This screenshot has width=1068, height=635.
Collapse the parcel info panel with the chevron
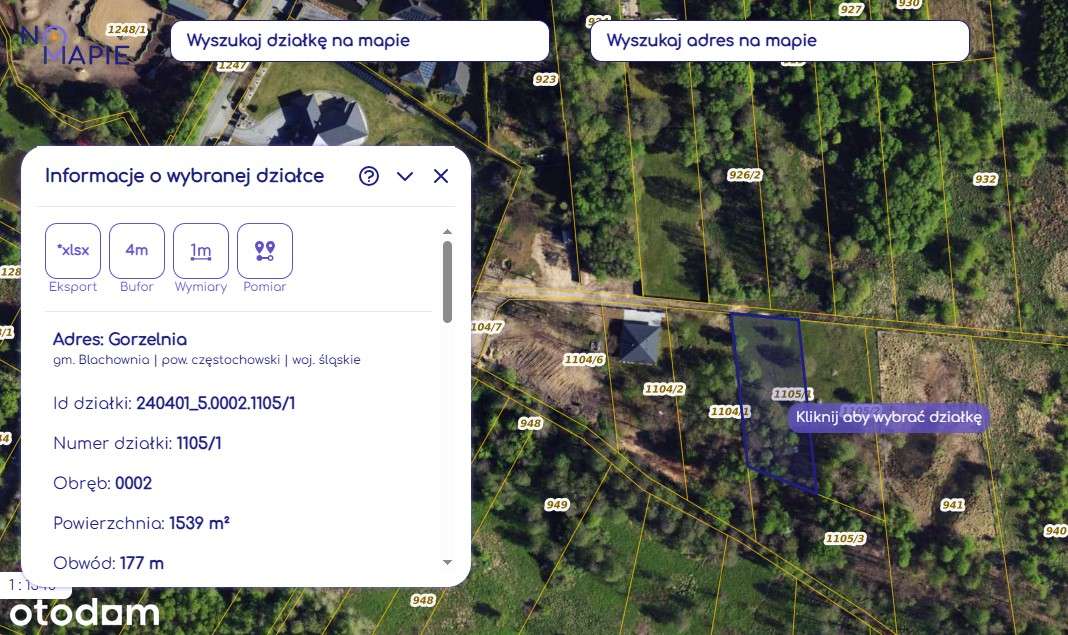405,176
